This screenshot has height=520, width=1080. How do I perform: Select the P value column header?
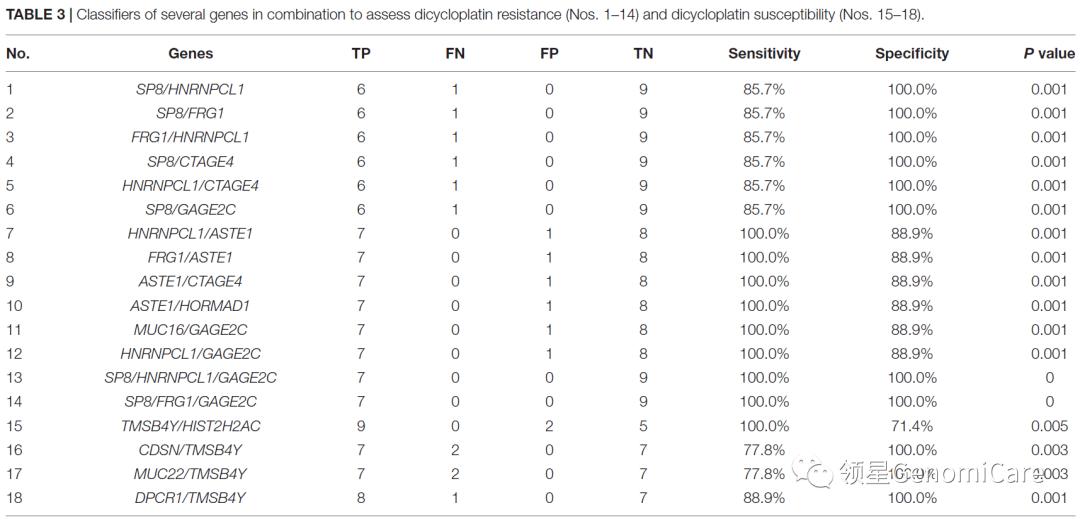1048,53
